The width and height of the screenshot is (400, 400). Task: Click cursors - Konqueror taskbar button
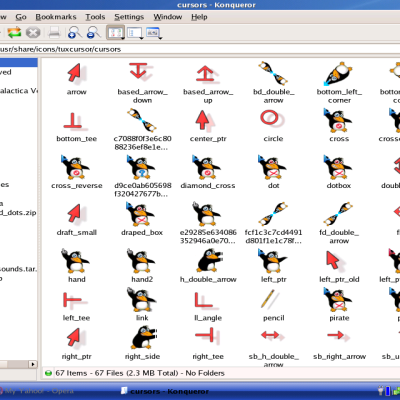165,391
